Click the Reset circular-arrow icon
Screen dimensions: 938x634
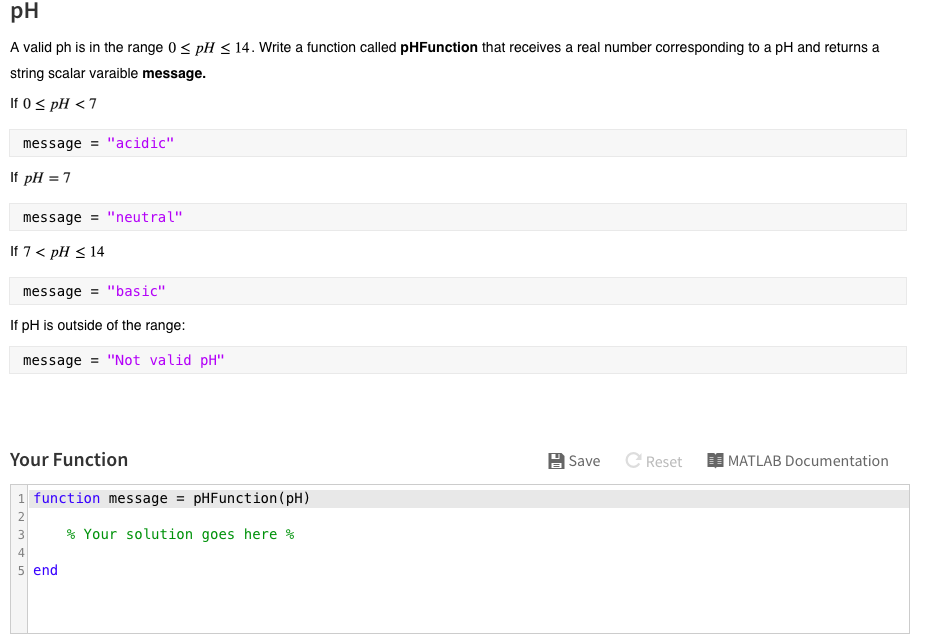(632, 460)
